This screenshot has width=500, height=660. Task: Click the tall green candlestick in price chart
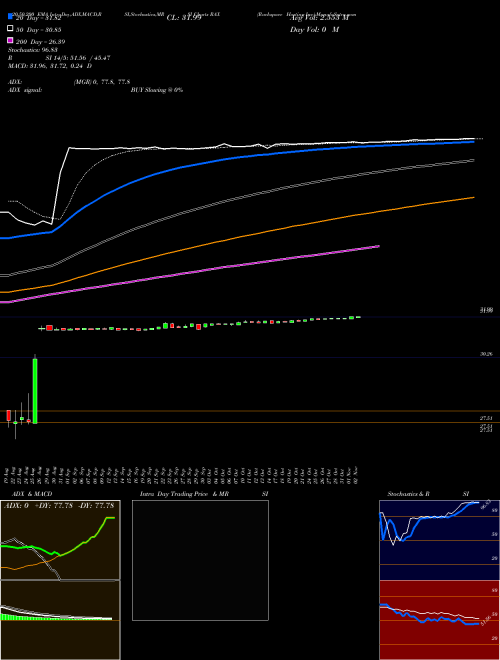click(x=35, y=391)
